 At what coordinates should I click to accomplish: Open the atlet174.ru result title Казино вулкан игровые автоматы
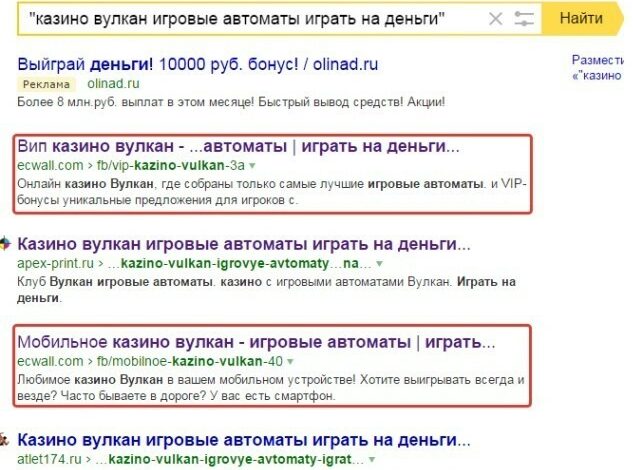coord(244,440)
